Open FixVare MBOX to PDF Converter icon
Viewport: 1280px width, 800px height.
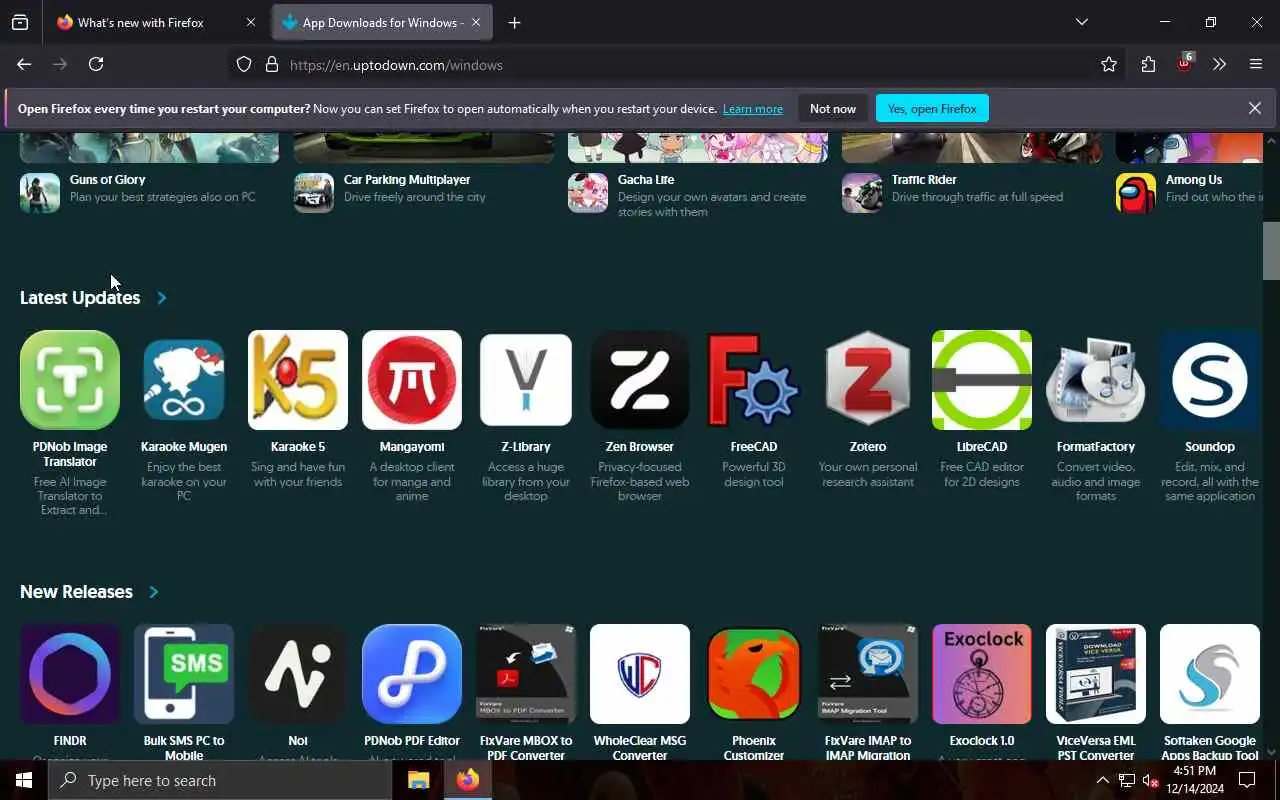(526, 674)
